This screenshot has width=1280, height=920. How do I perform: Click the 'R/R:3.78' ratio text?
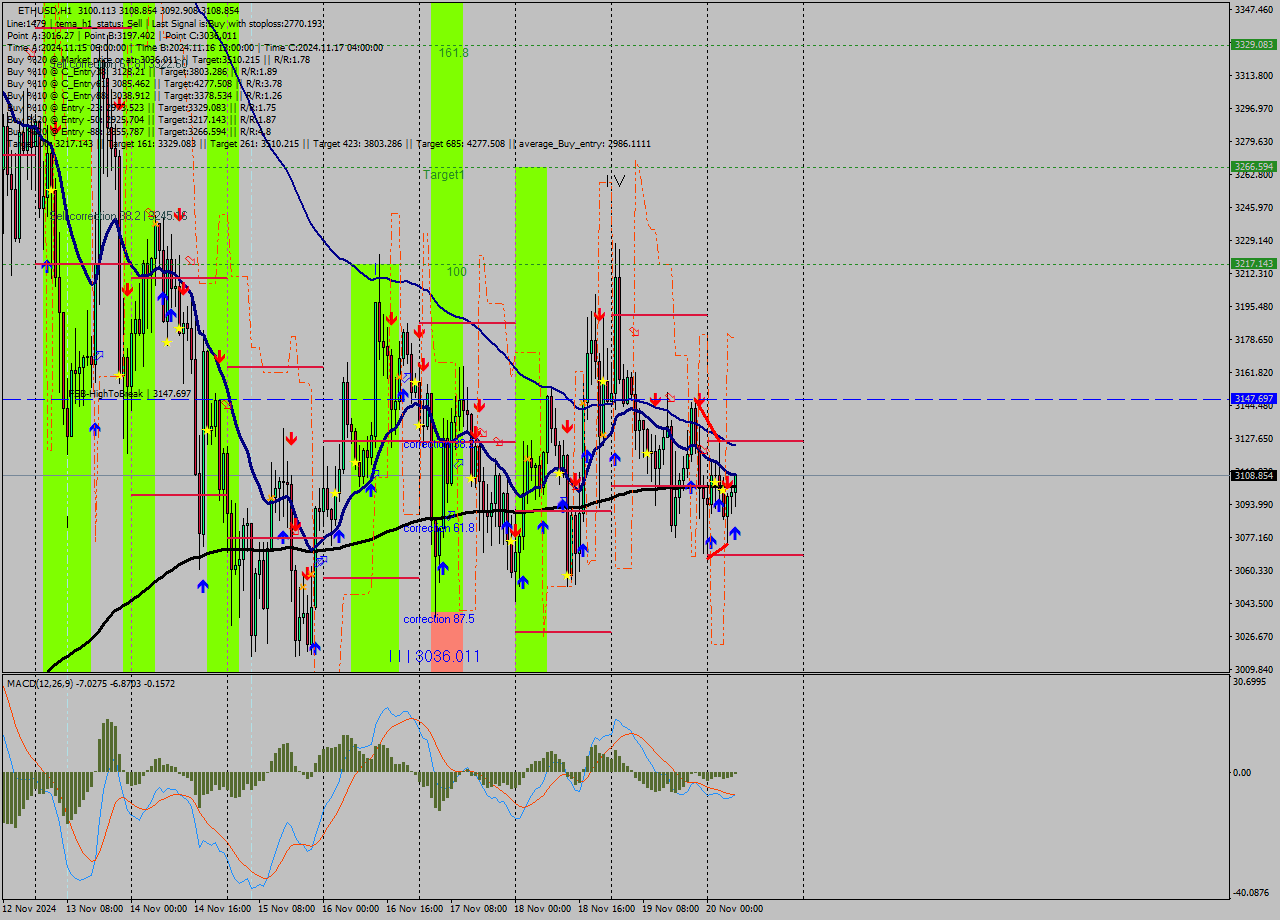264,83
